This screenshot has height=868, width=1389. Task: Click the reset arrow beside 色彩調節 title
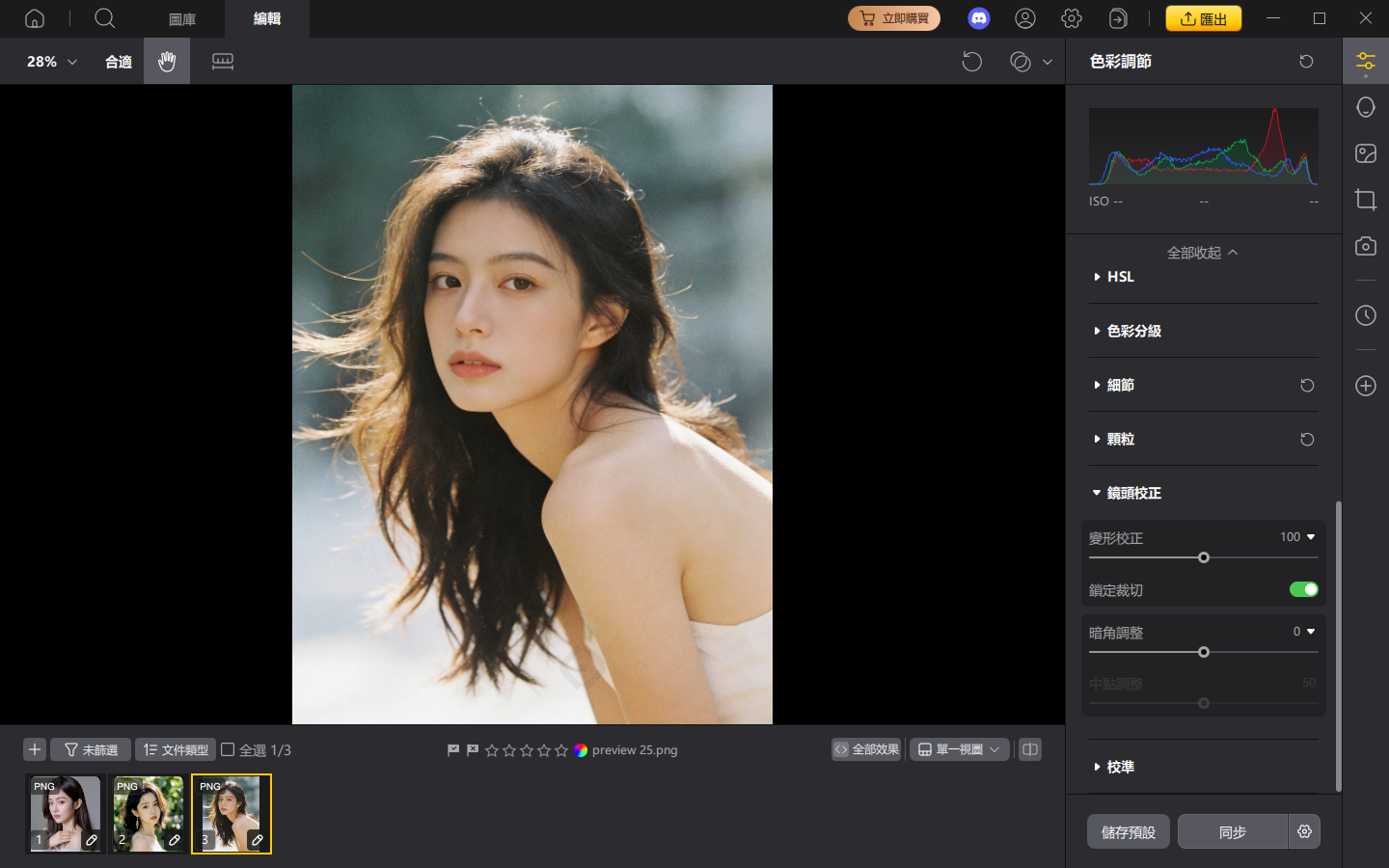click(x=1306, y=61)
